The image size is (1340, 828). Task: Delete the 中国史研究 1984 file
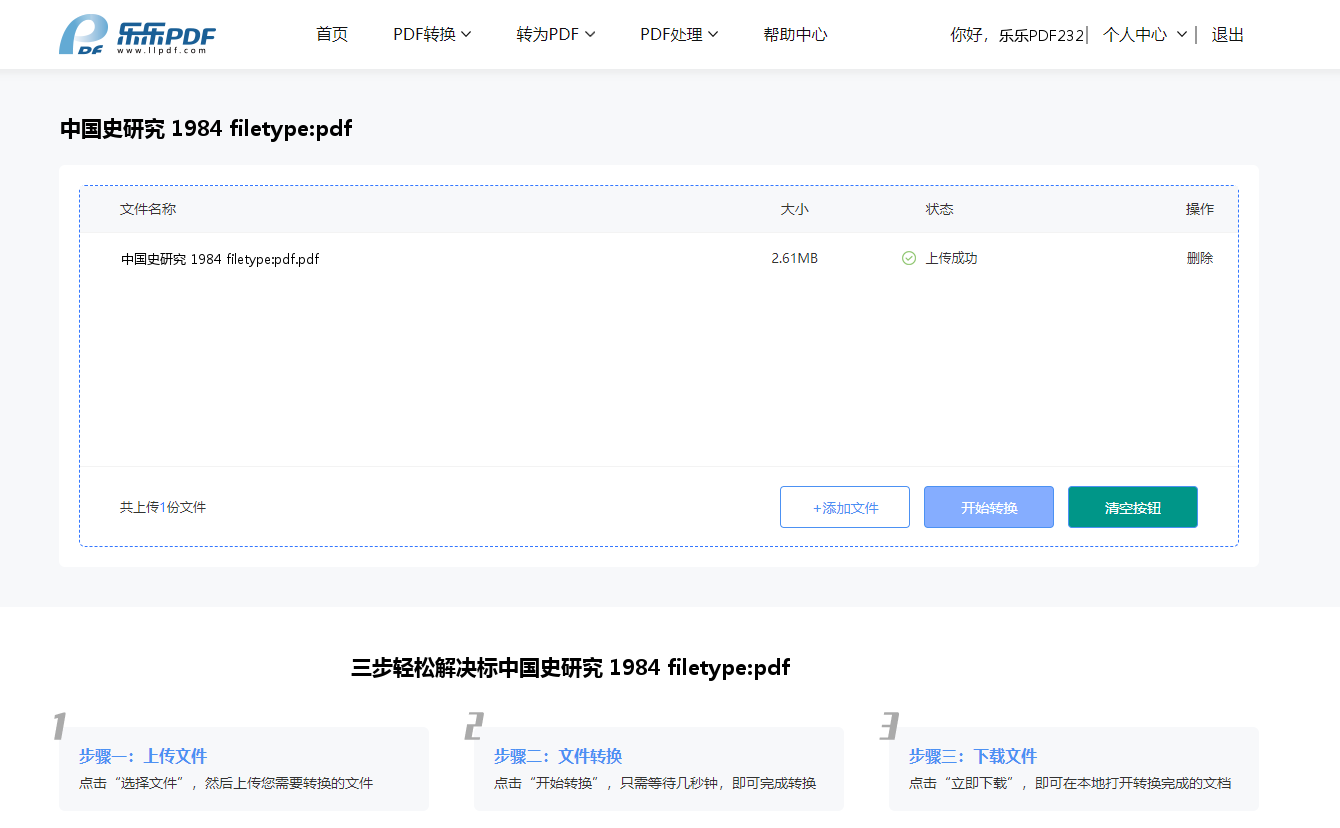click(x=1200, y=258)
